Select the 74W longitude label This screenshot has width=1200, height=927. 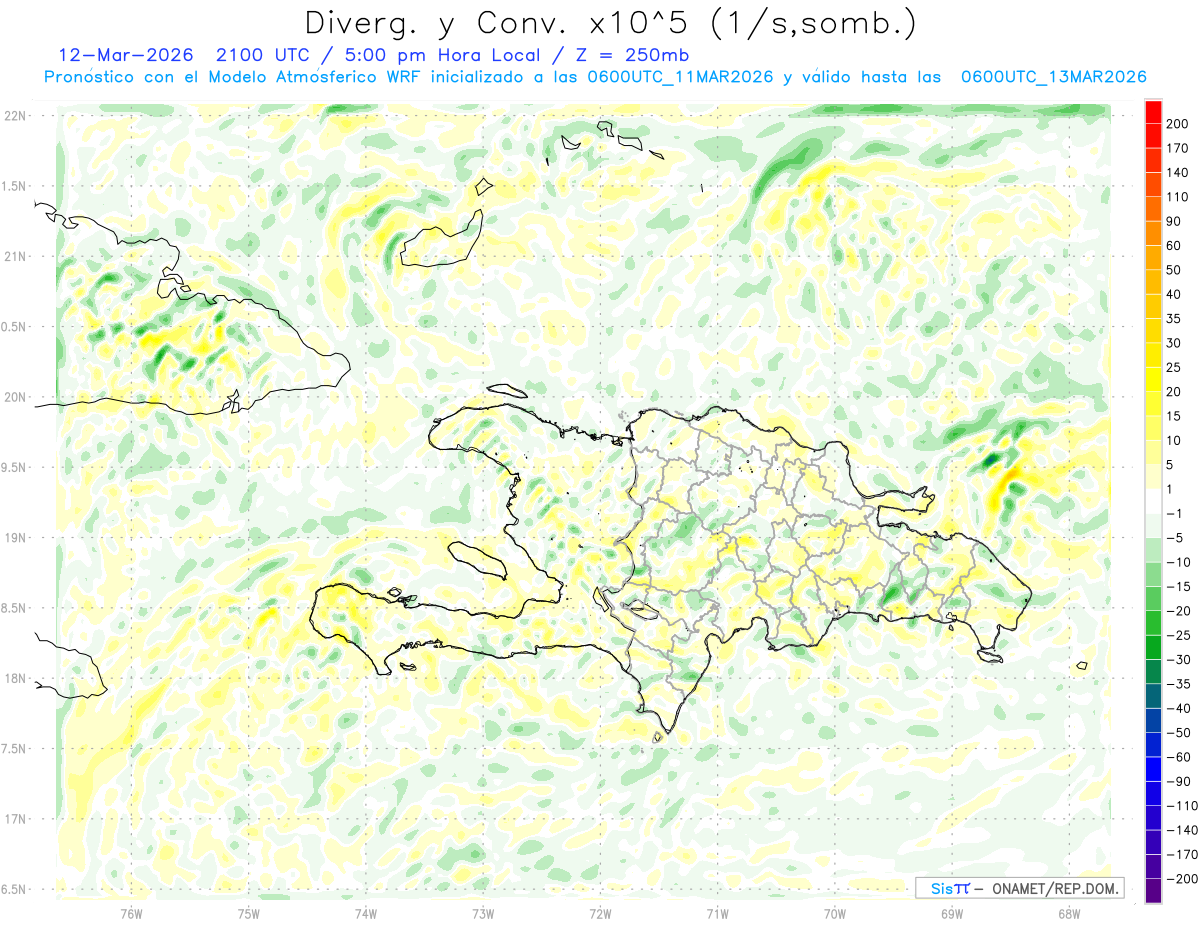365,912
